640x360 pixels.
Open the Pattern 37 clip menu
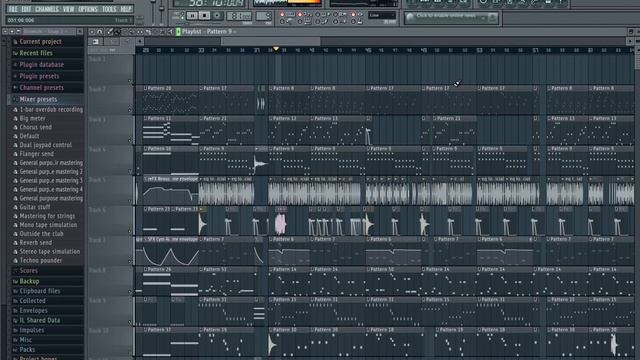click(145, 330)
